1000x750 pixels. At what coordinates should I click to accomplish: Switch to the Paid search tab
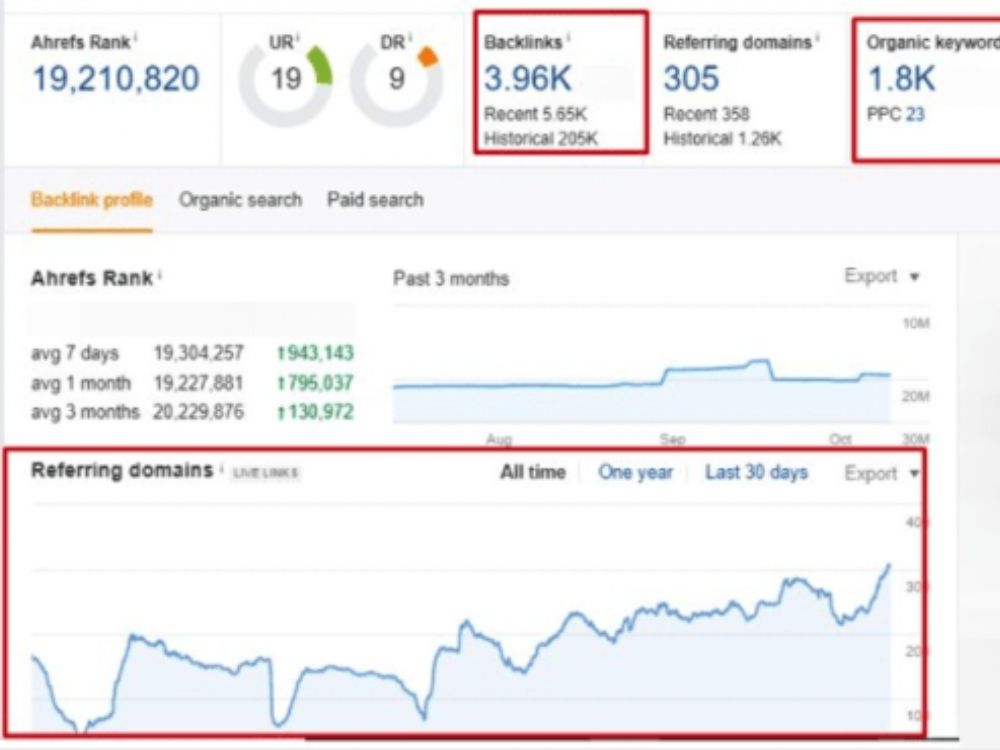tap(376, 200)
